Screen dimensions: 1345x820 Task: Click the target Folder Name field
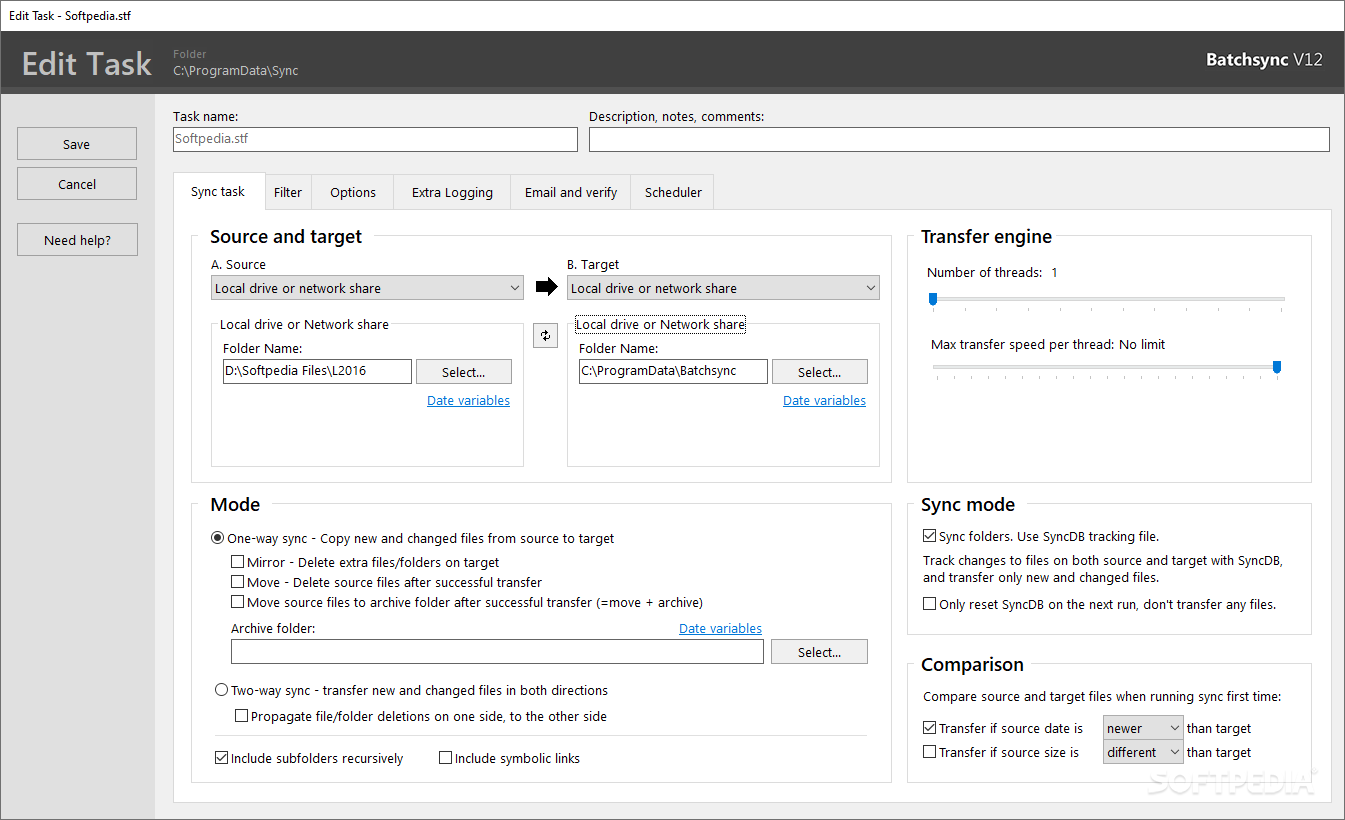point(673,371)
